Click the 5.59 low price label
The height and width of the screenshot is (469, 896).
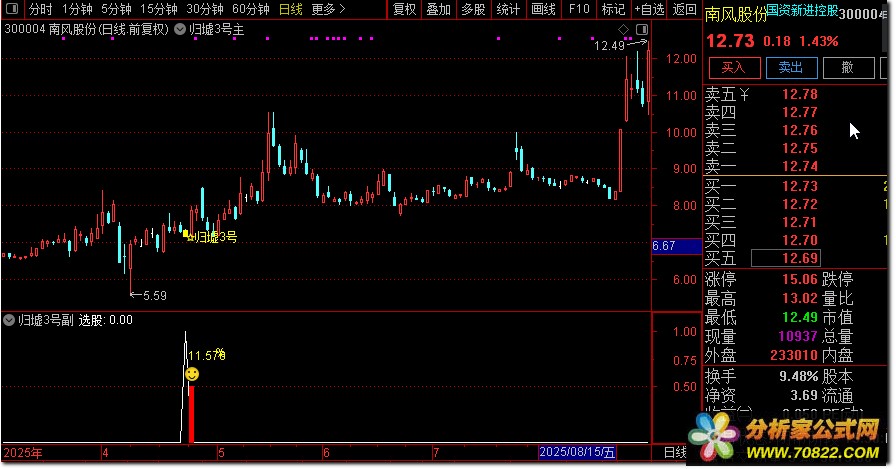(x=154, y=296)
